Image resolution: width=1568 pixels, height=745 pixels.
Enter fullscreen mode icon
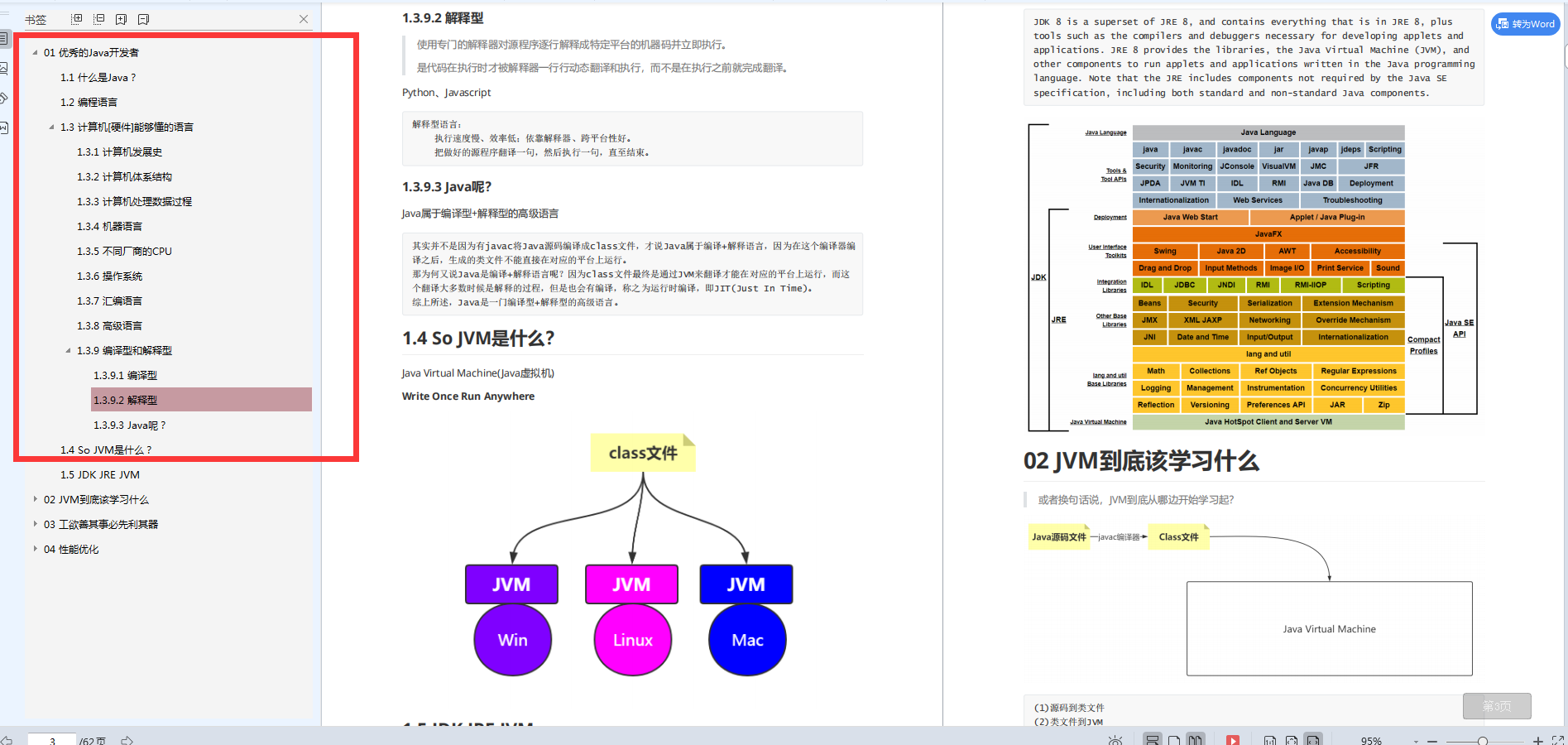pyautogui.click(x=1558, y=741)
